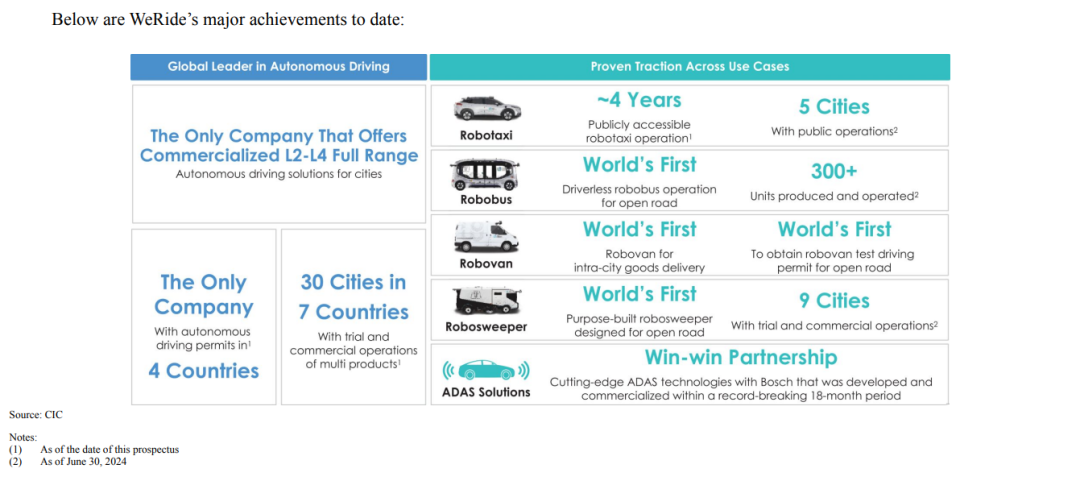Click the '300+' figure

click(x=833, y=172)
